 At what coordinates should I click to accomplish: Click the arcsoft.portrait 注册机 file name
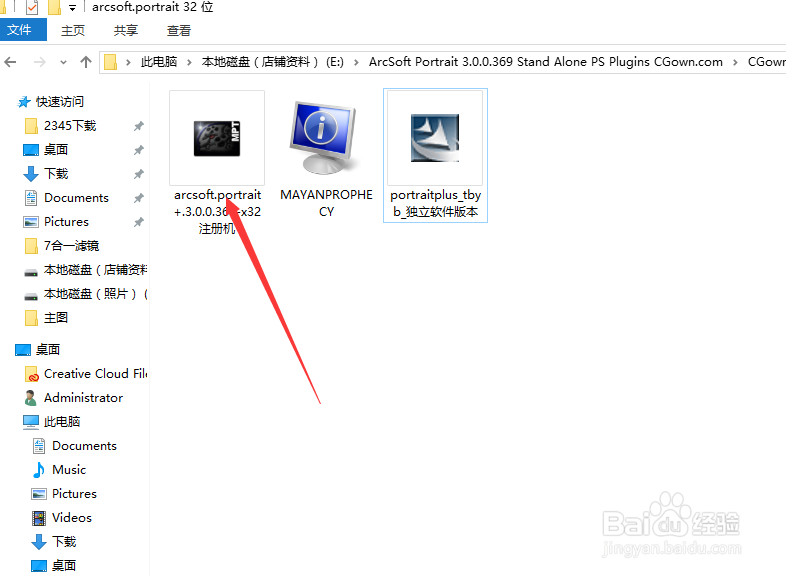217,212
